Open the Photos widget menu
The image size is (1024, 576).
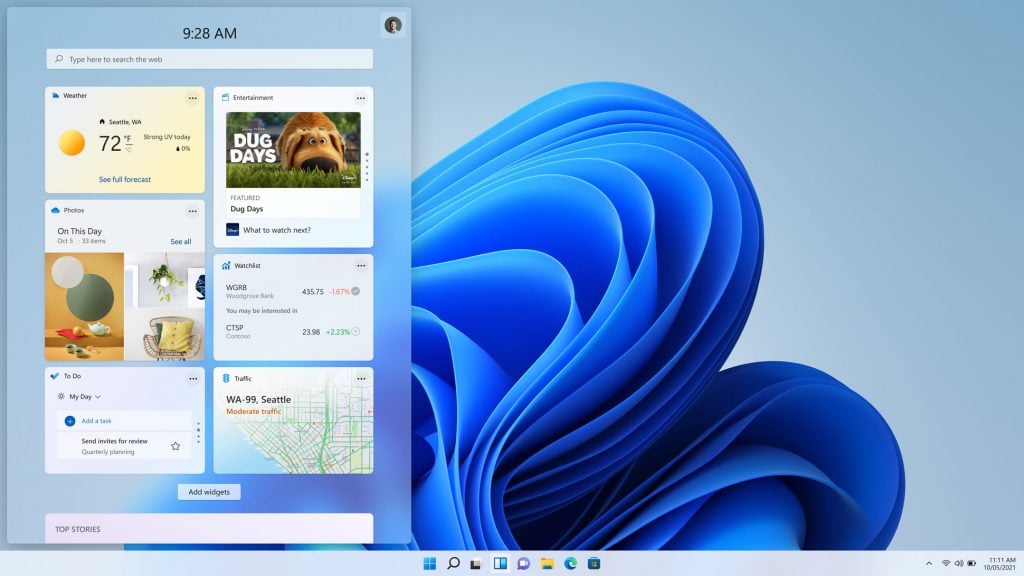tap(192, 211)
